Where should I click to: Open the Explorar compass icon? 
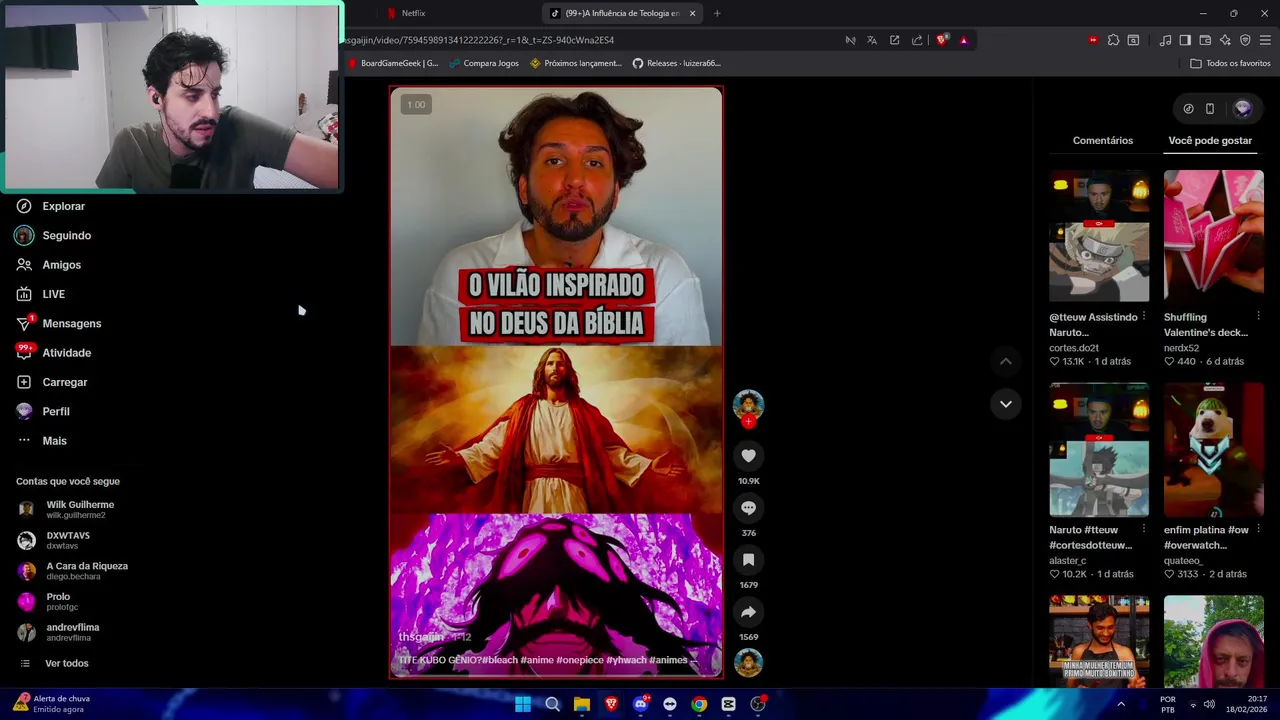pos(24,206)
